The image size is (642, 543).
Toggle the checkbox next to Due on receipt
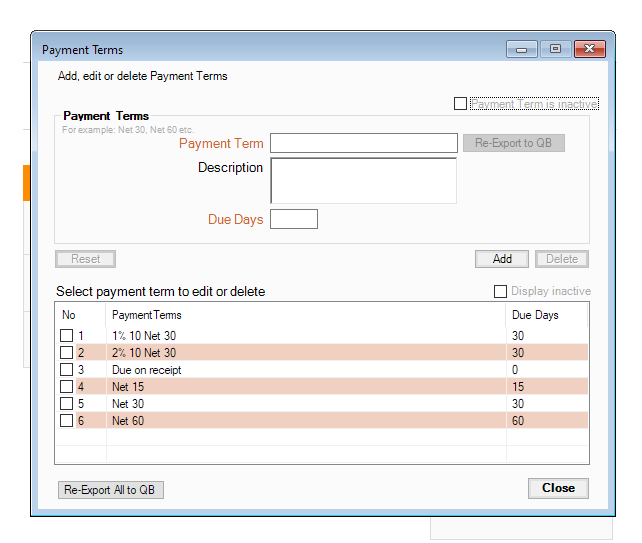coord(67,370)
